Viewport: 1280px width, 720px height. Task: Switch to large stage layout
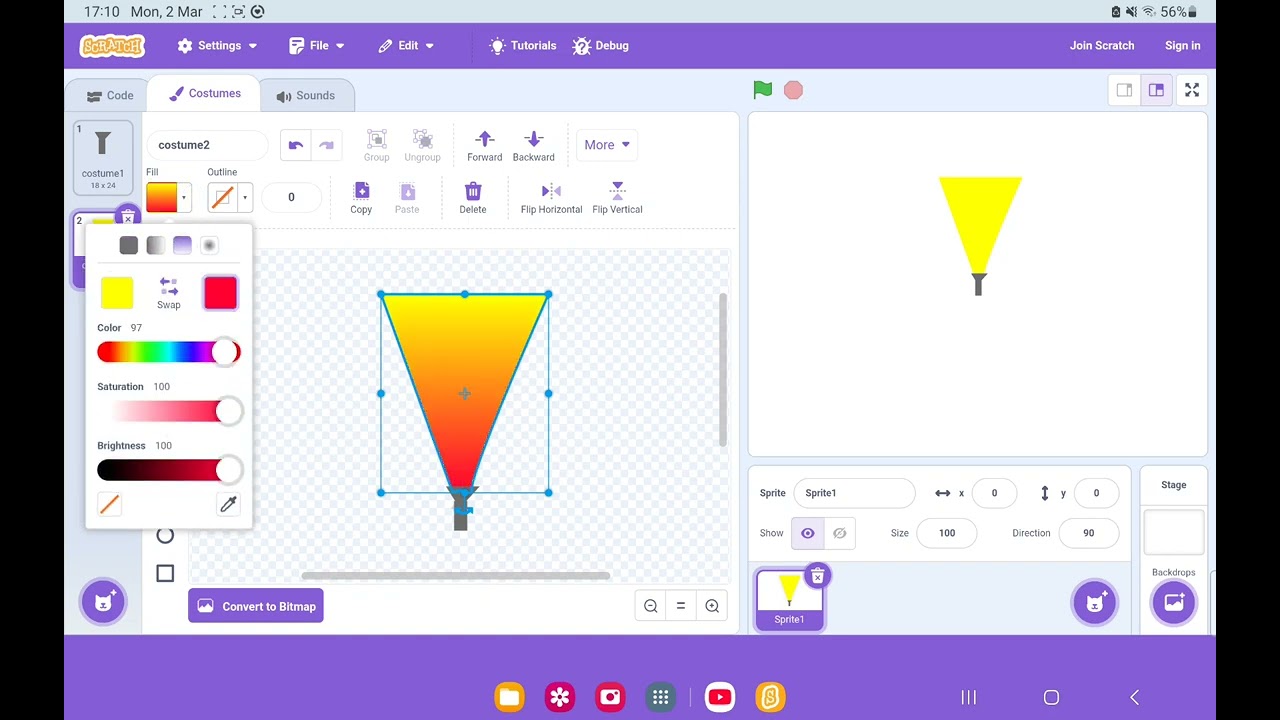point(1156,90)
